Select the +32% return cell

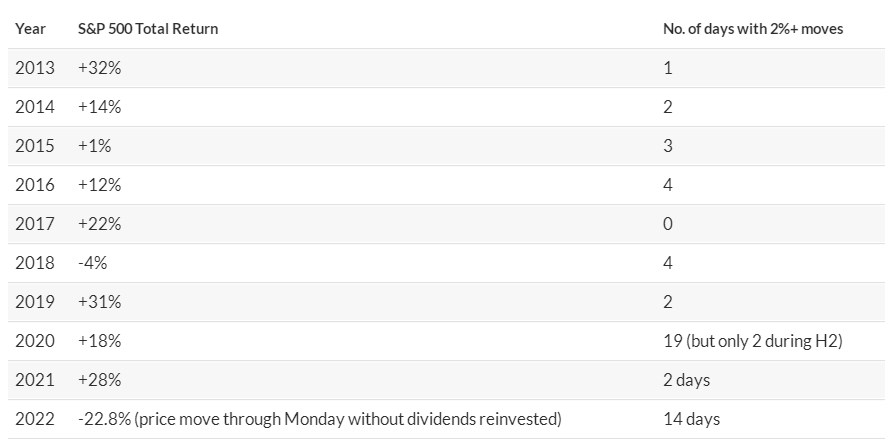99,68
